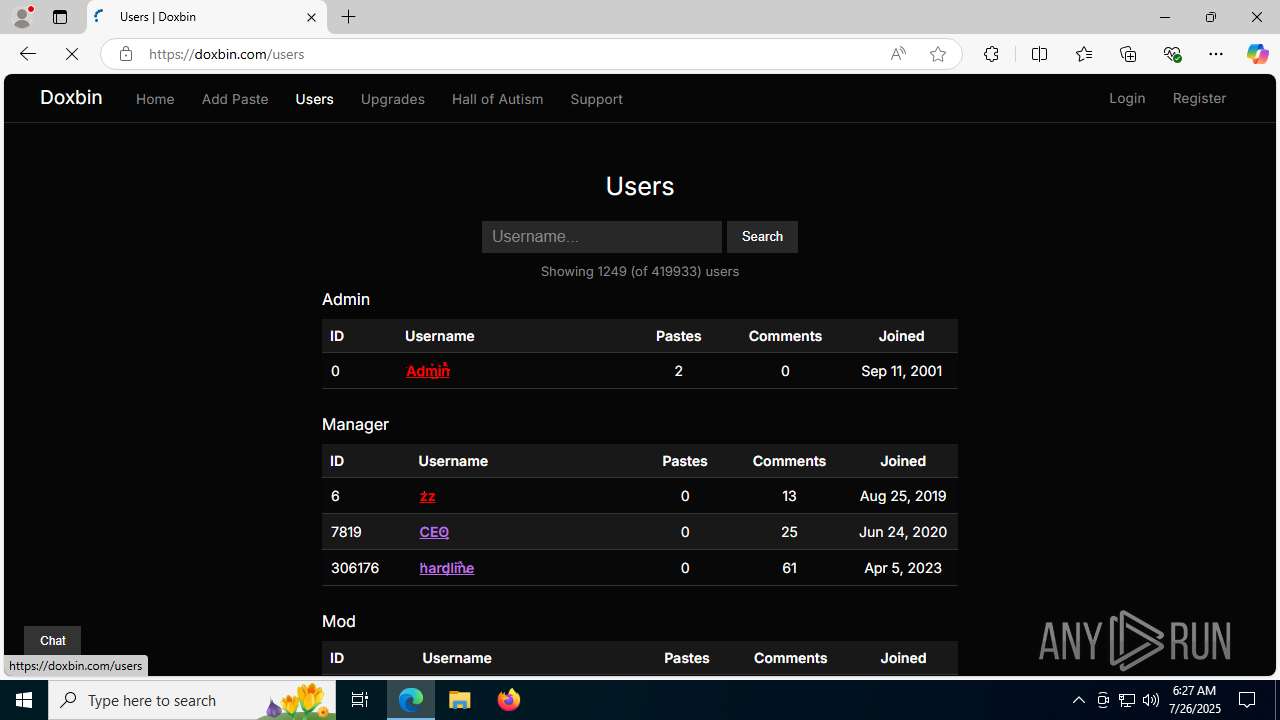Close the Users | Doxbin tab
1280x720 pixels.
(311, 17)
